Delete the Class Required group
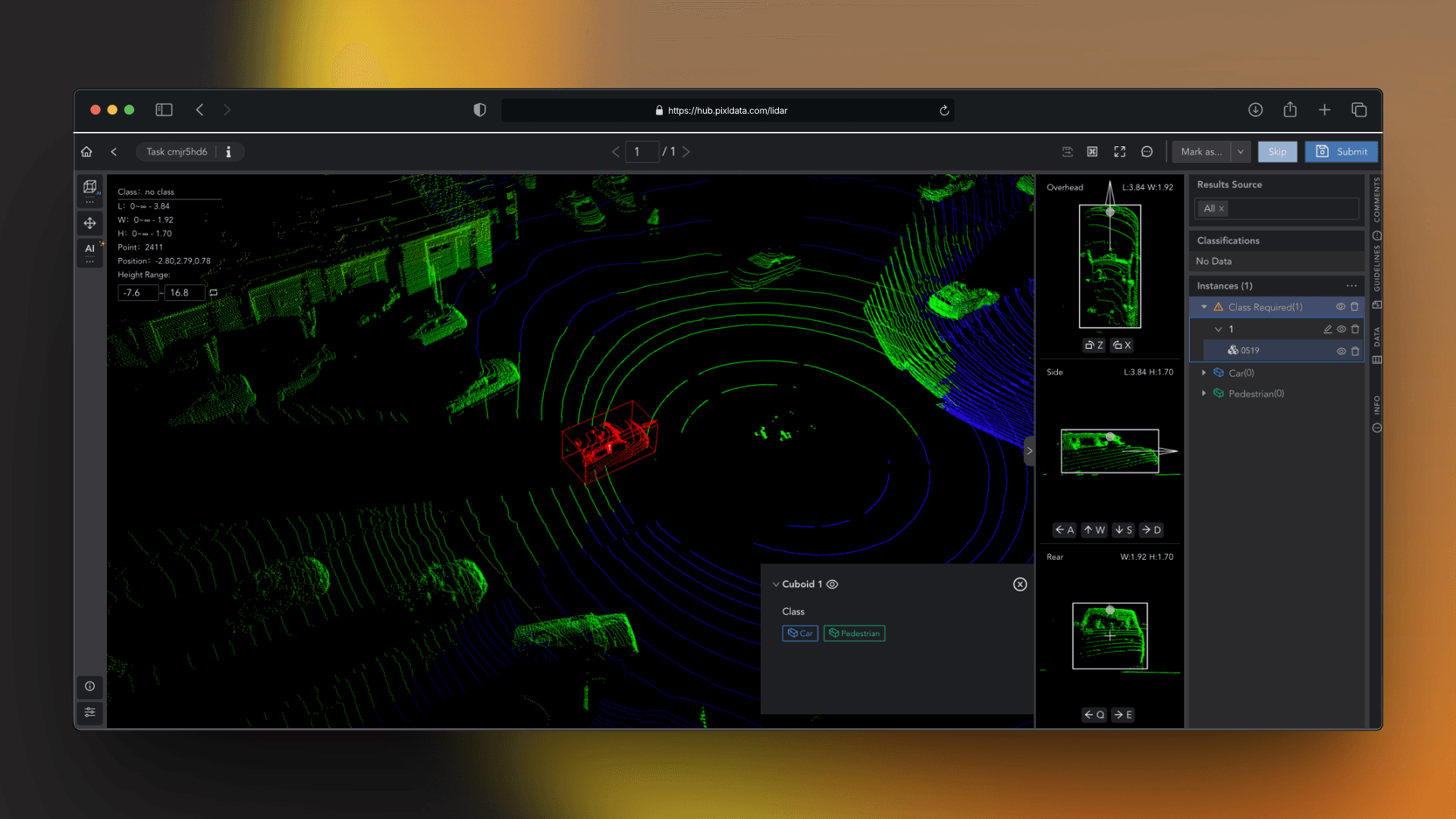The height and width of the screenshot is (819, 1456). pos(1354,306)
